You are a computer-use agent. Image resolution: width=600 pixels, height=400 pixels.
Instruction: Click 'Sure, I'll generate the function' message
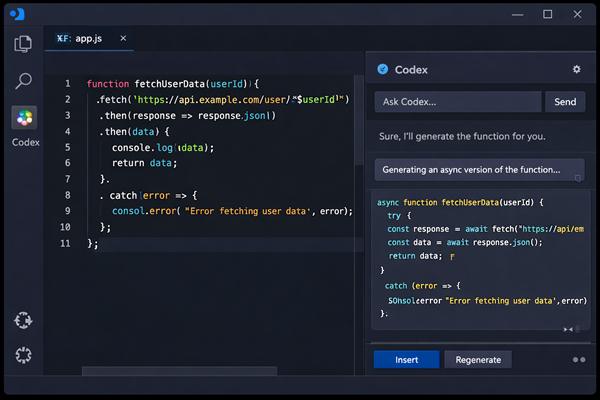(x=462, y=137)
